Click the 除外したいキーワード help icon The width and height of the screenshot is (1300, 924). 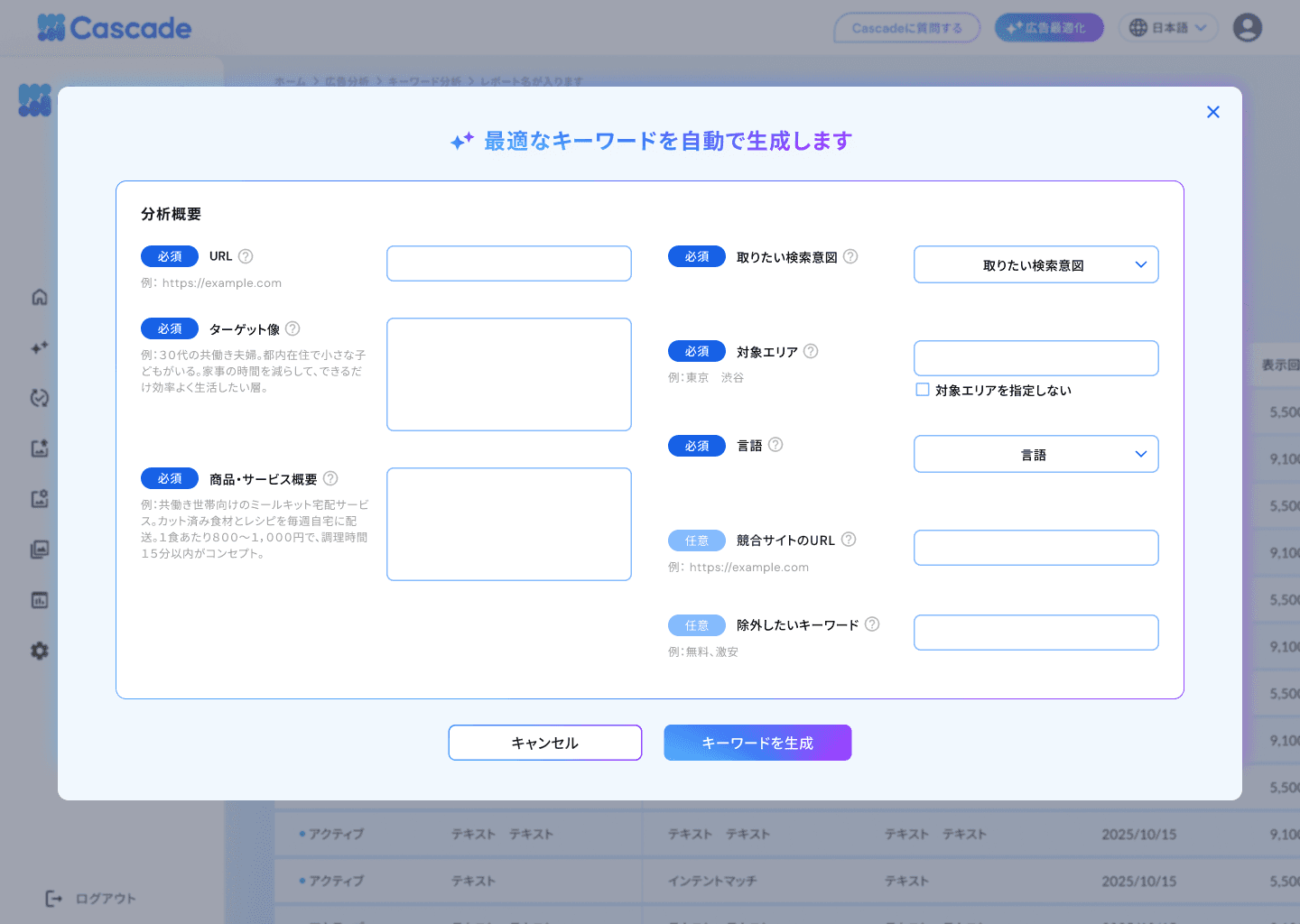(x=872, y=624)
